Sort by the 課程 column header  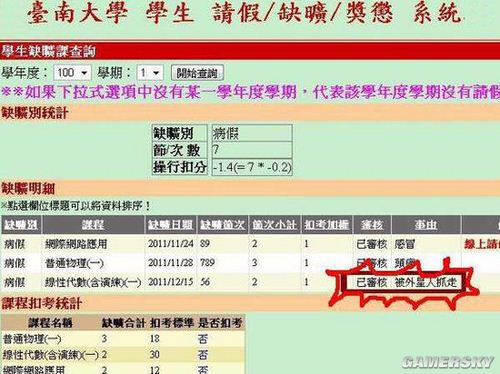tap(93, 225)
